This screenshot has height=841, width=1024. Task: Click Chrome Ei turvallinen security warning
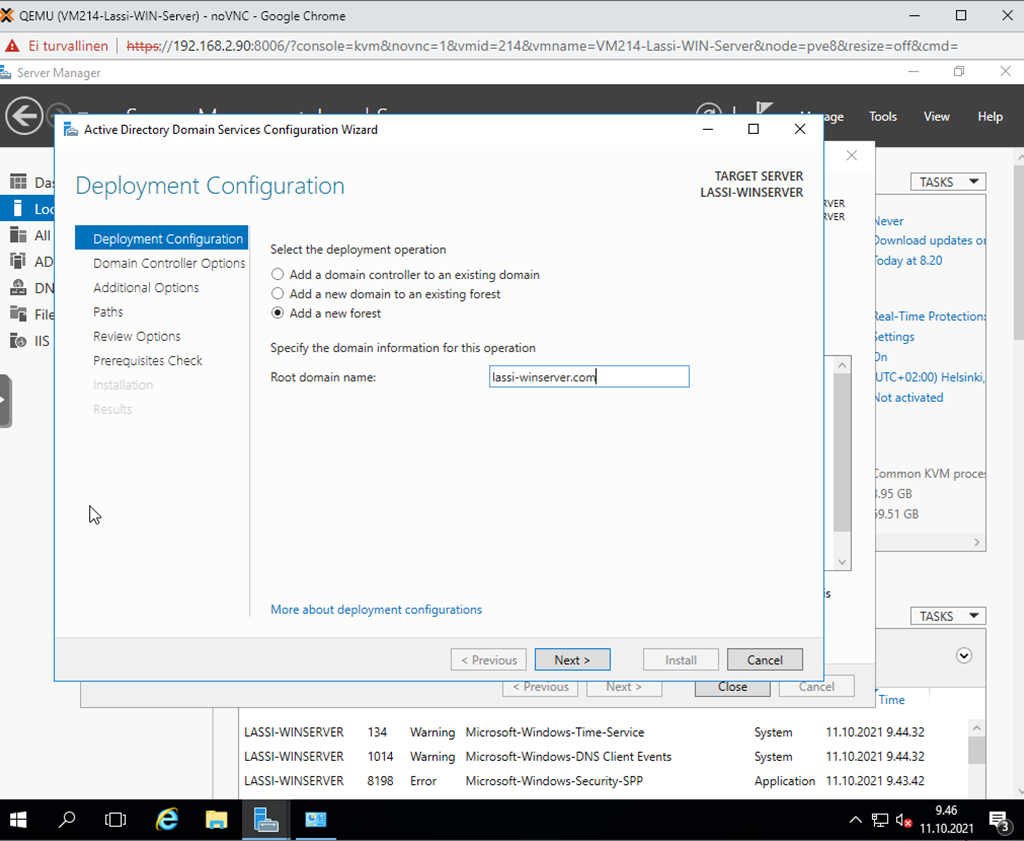[x=57, y=46]
